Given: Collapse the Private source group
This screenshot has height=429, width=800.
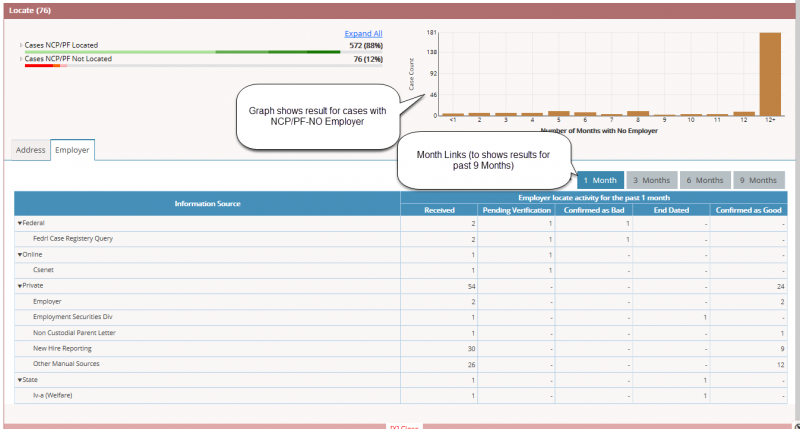Looking at the screenshot, I should pos(20,286).
